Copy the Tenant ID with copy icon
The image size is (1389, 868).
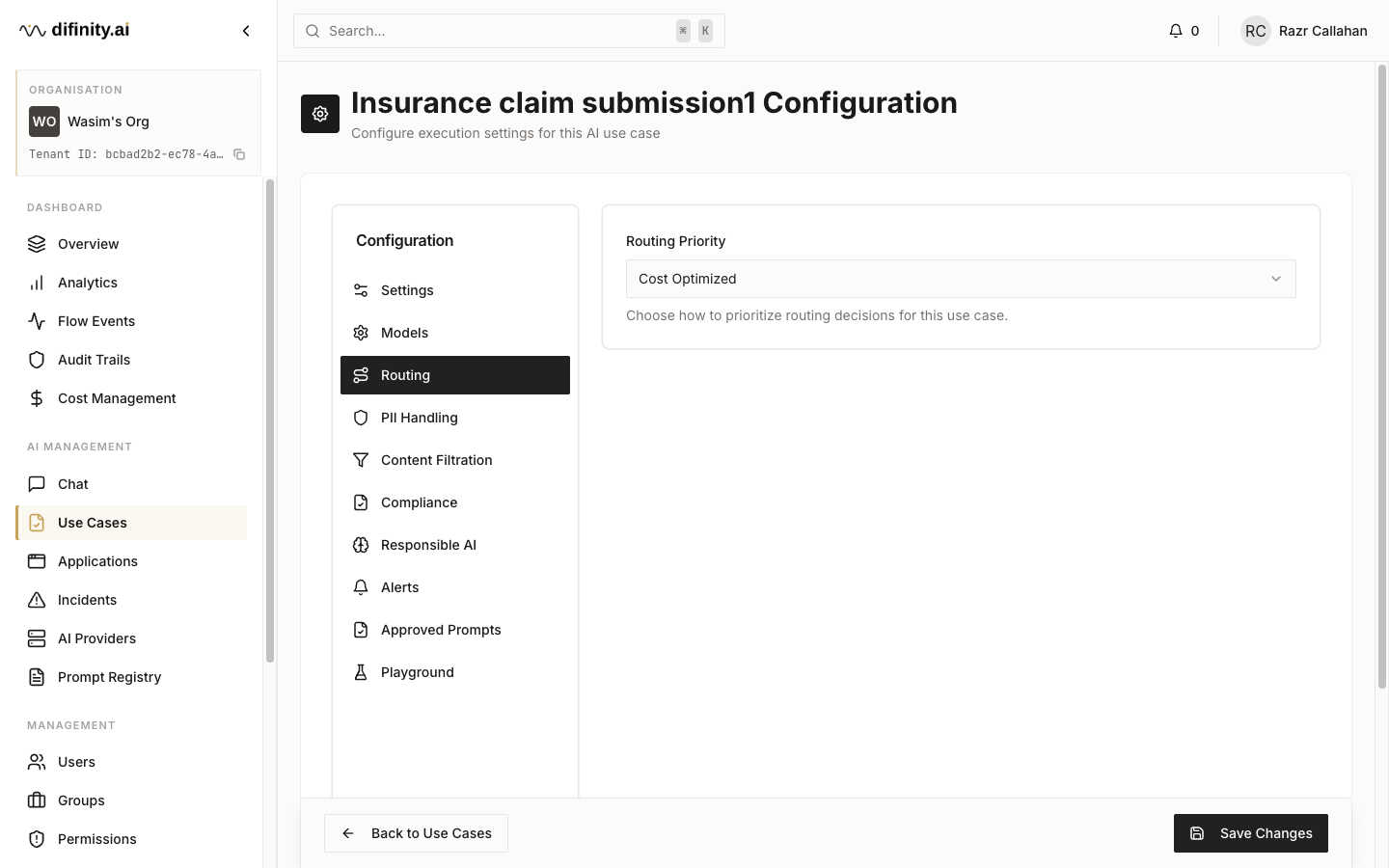coord(239,154)
